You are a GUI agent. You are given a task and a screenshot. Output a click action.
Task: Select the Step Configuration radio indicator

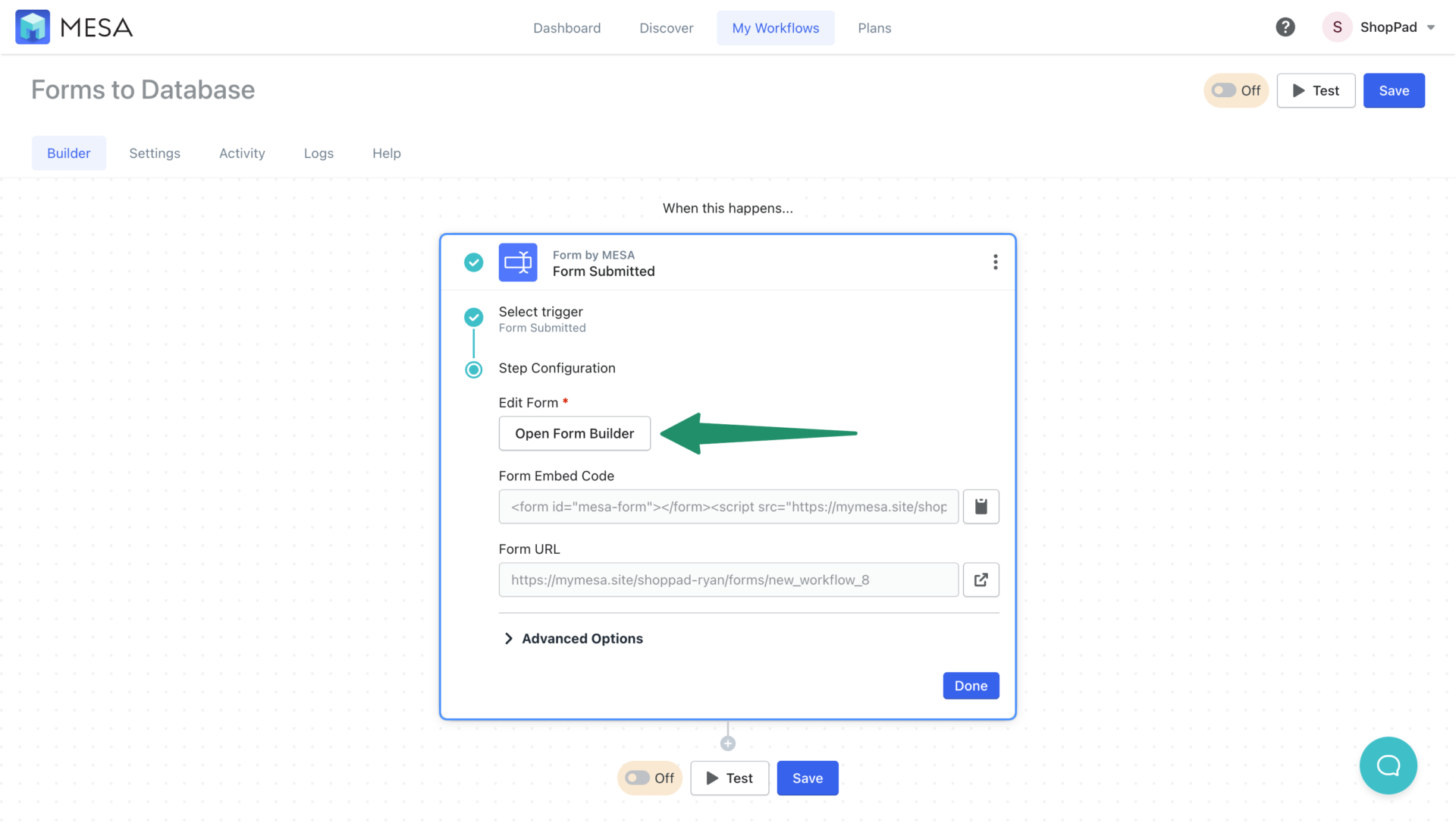473,369
